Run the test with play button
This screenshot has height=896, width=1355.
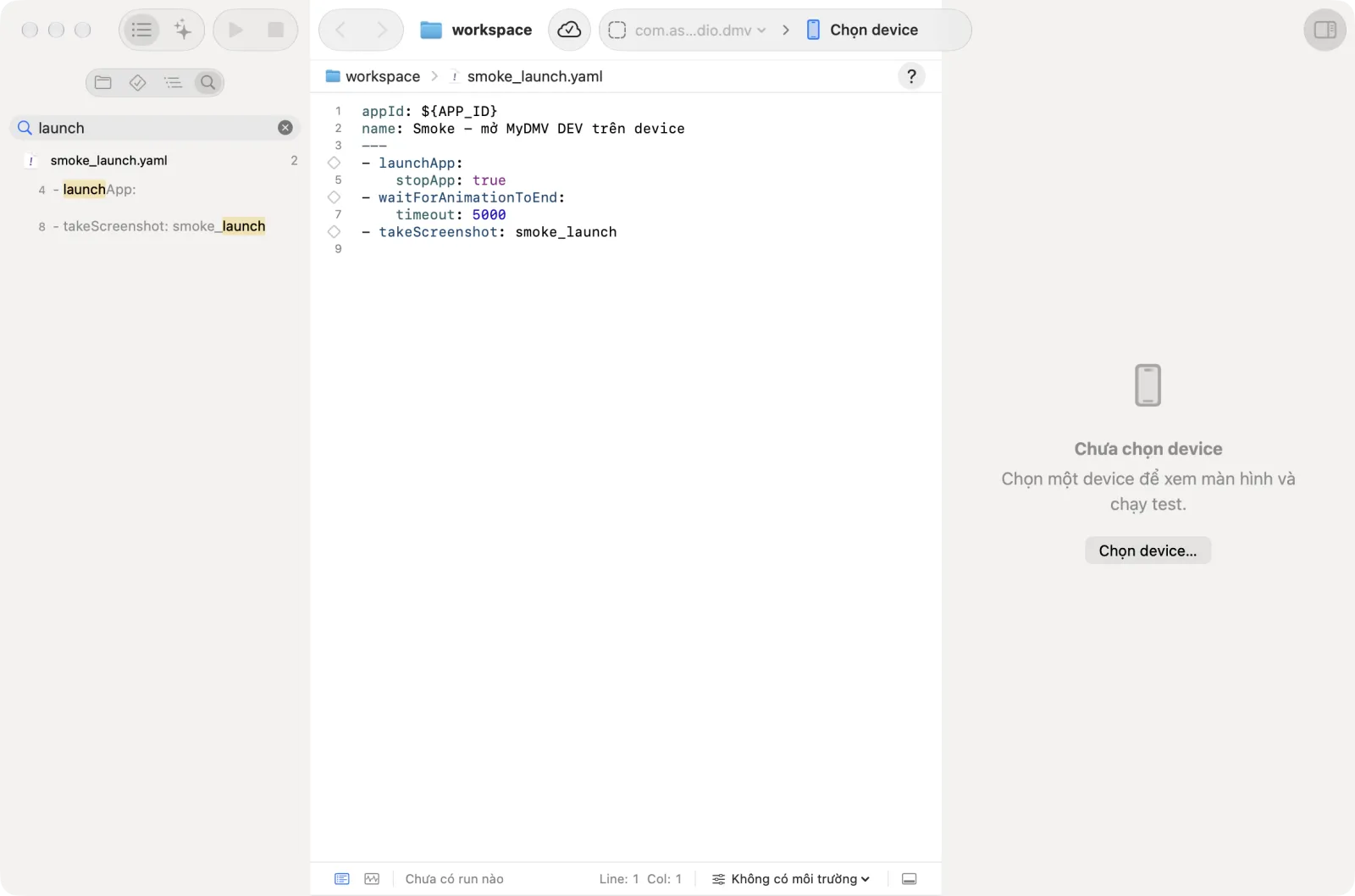click(235, 30)
